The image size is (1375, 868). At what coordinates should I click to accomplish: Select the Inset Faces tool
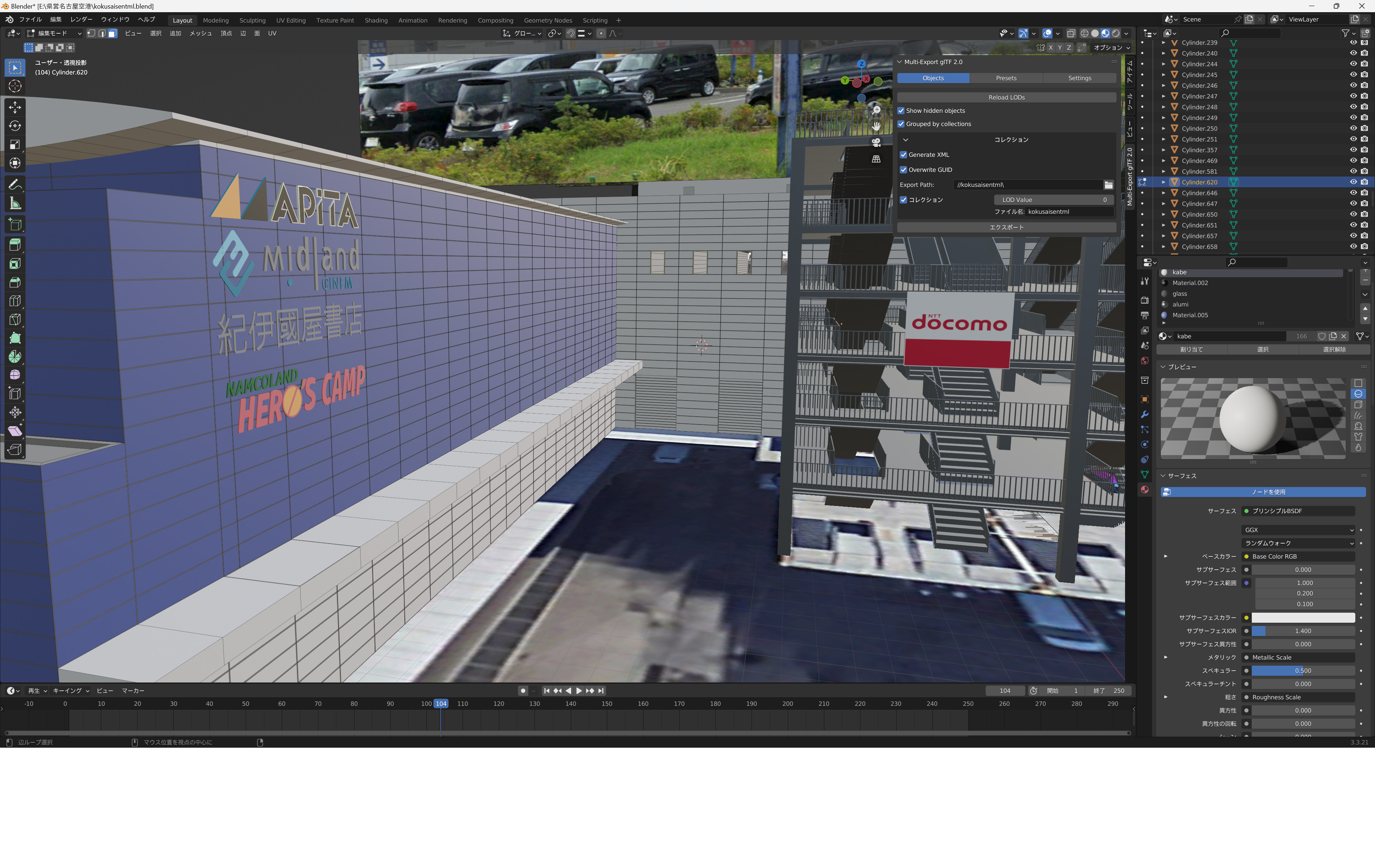(x=15, y=264)
